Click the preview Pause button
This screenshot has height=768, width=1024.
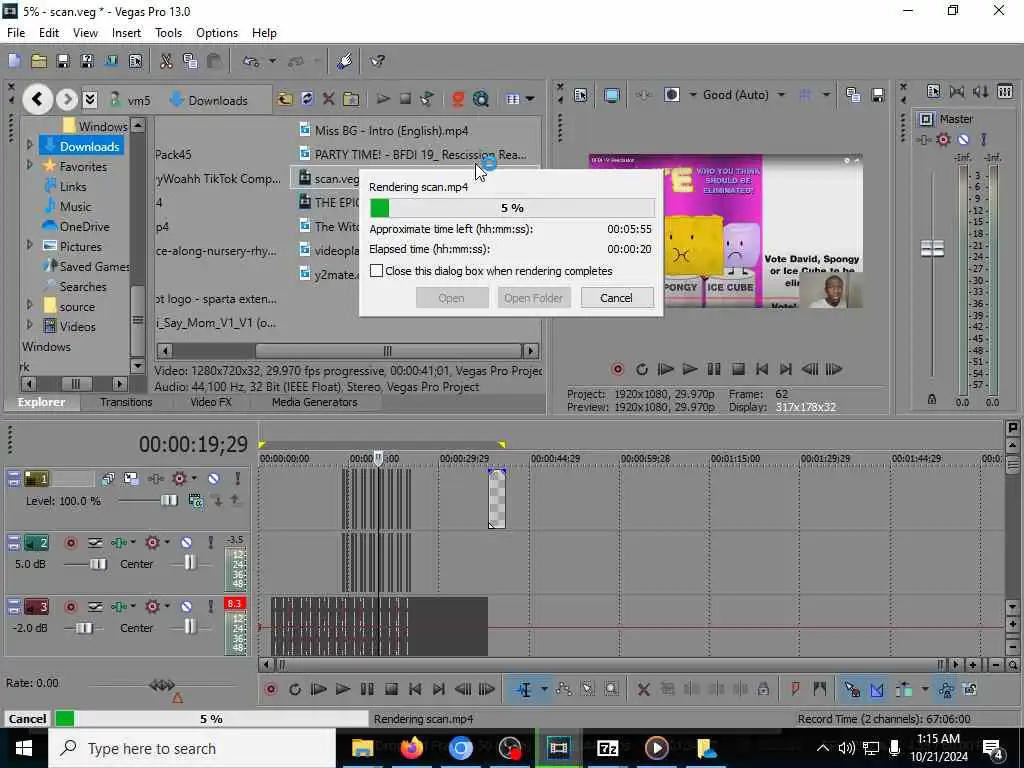[714, 370]
